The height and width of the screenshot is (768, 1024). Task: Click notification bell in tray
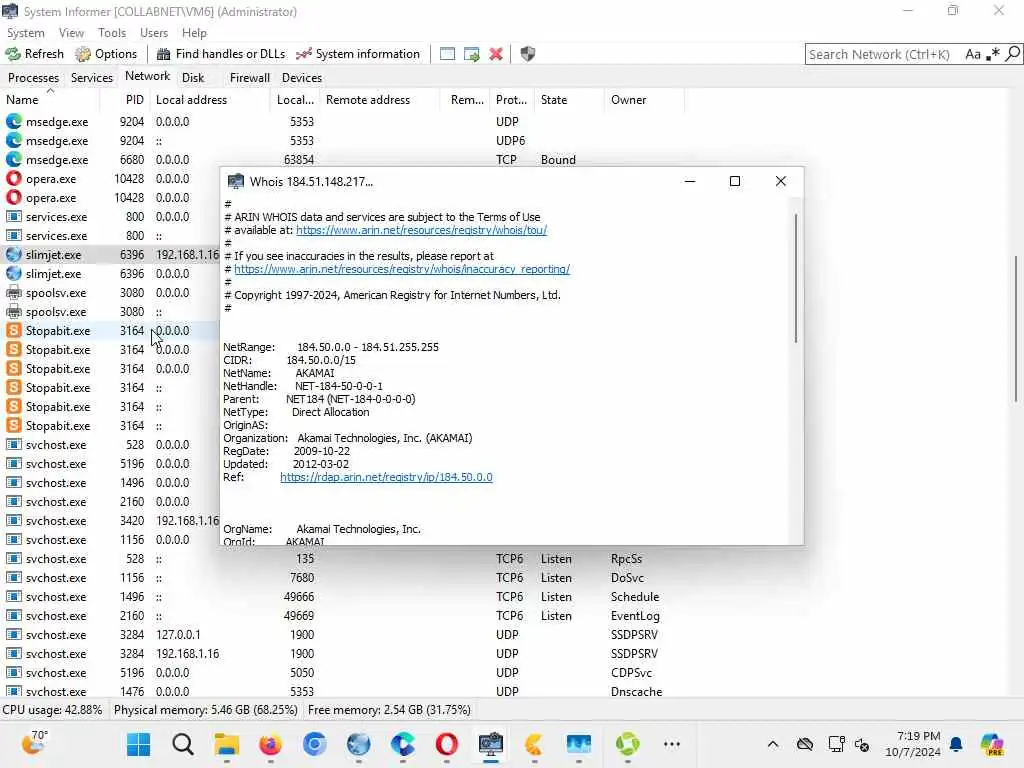(x=956, y=744)
